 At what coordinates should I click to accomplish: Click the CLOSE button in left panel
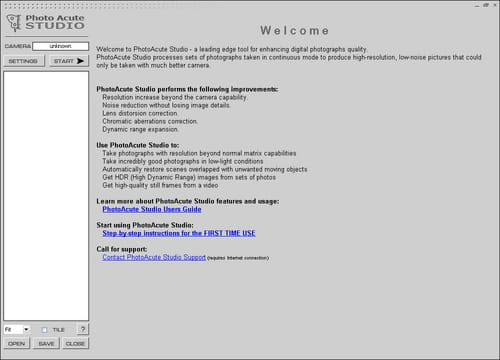click(x=75, y=343)
